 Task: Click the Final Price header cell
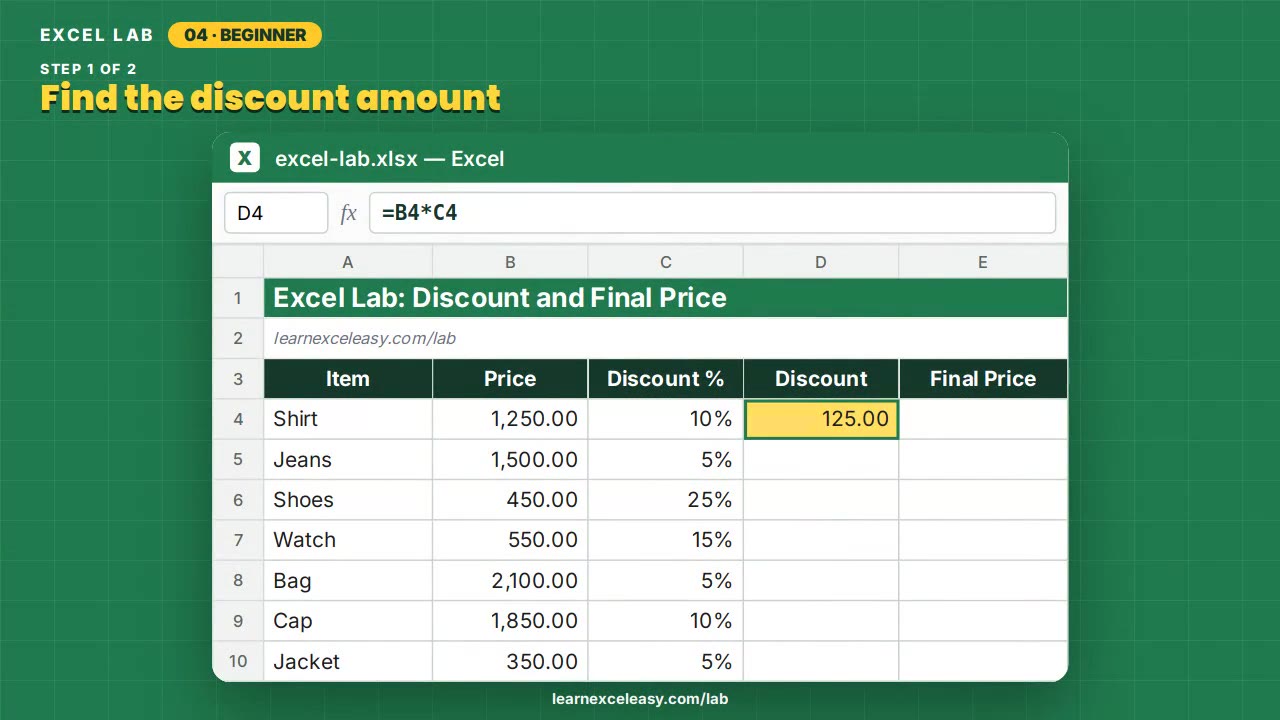tap(983, 379)
